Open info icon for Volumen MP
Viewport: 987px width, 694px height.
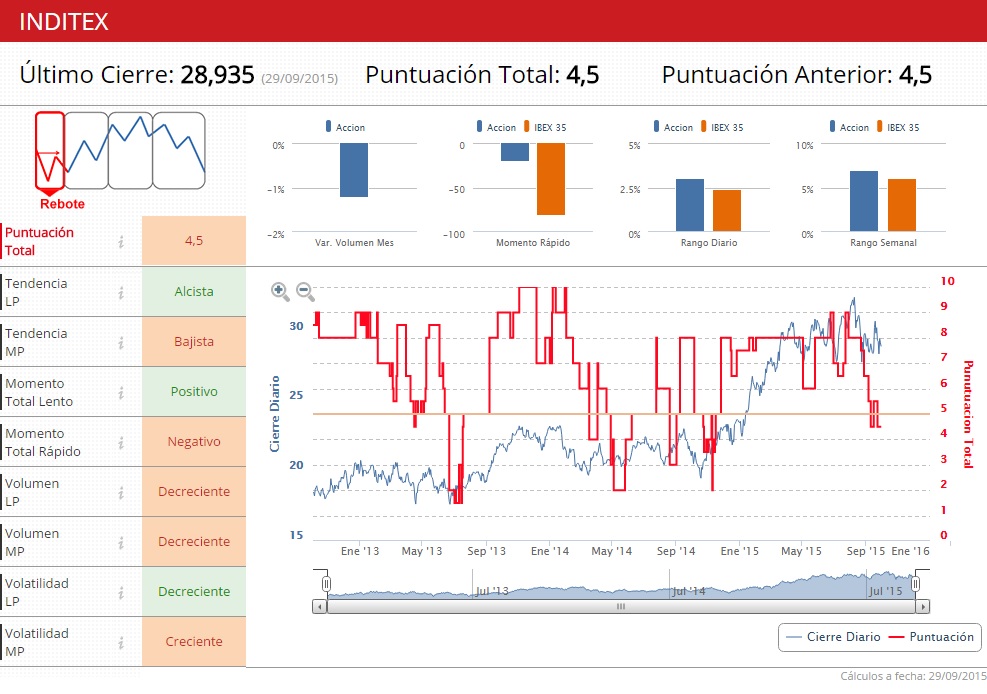121,542
